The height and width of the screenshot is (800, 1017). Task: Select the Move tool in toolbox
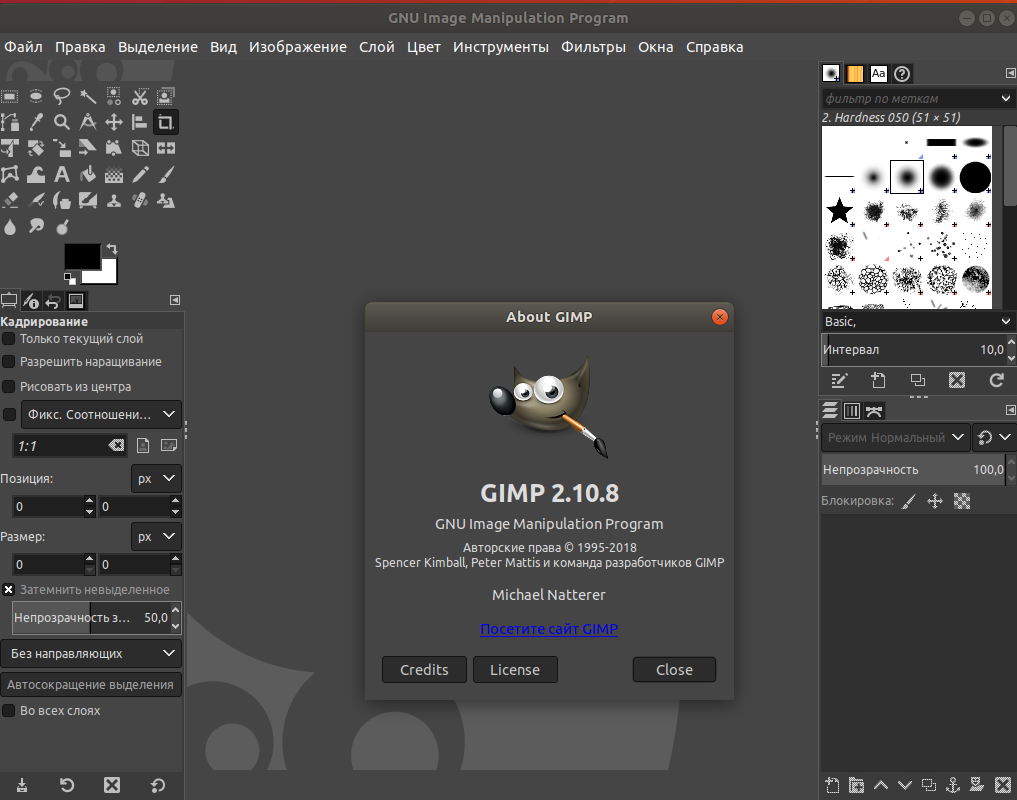coord(114,122)
